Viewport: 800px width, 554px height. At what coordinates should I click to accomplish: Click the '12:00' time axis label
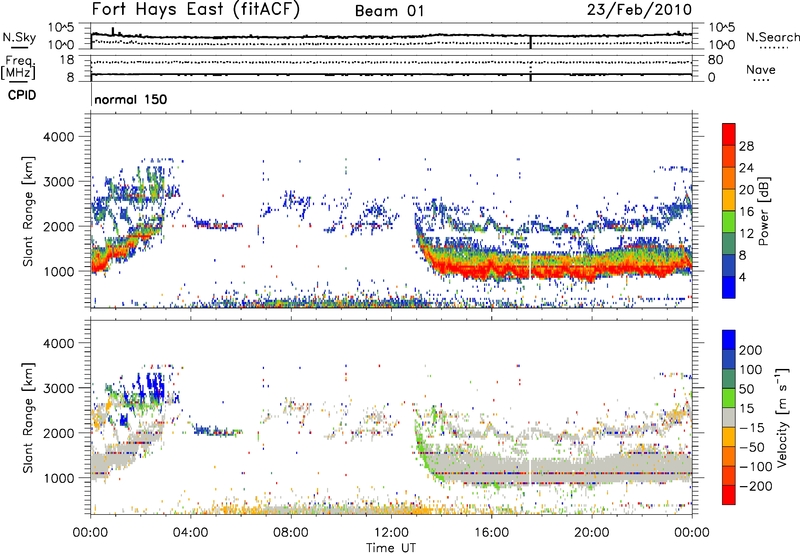tap(391, 533)
